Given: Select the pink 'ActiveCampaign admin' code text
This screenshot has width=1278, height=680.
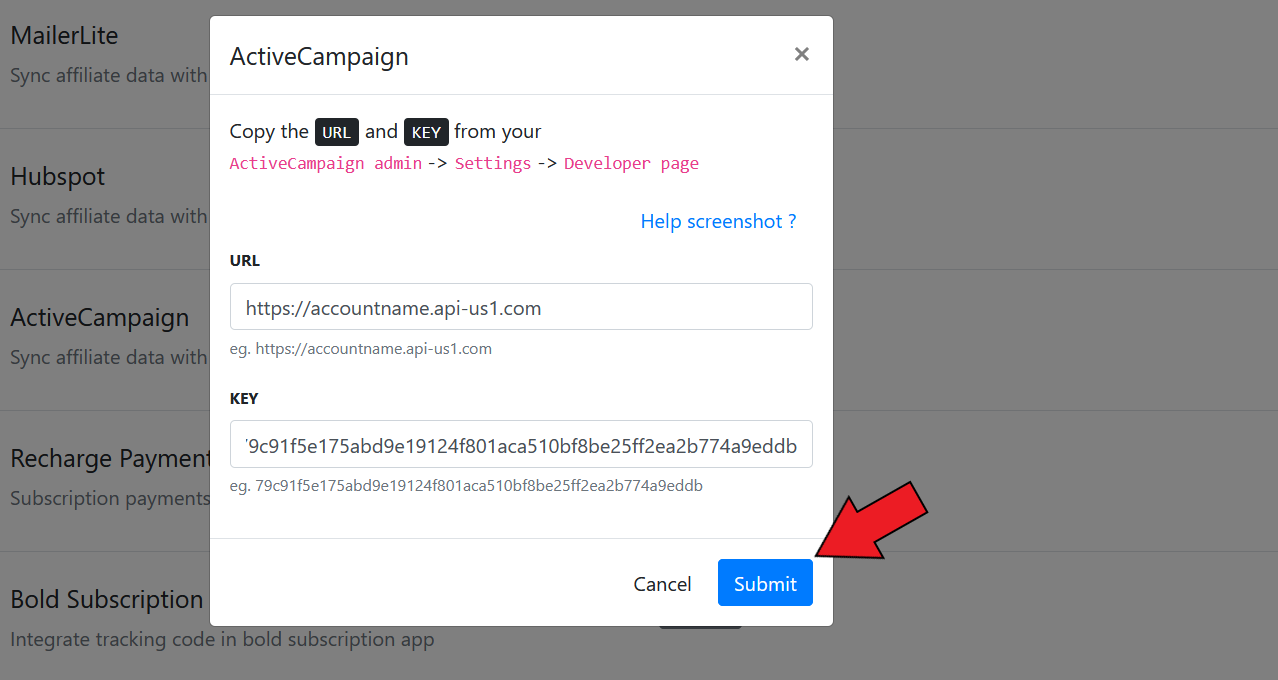Looking at the screenshot, I should coord(326,163).
